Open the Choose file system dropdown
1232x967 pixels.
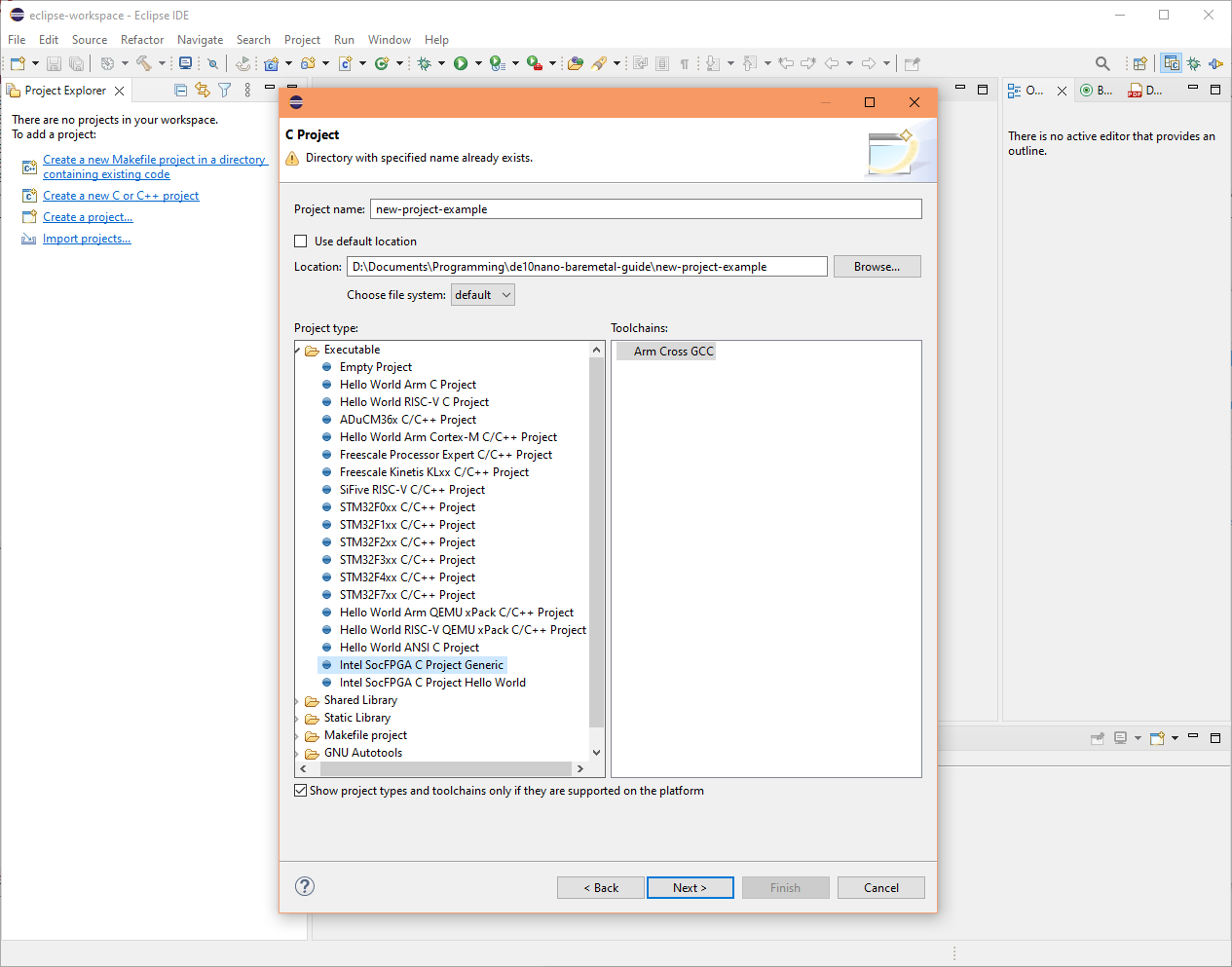[482, 295]
